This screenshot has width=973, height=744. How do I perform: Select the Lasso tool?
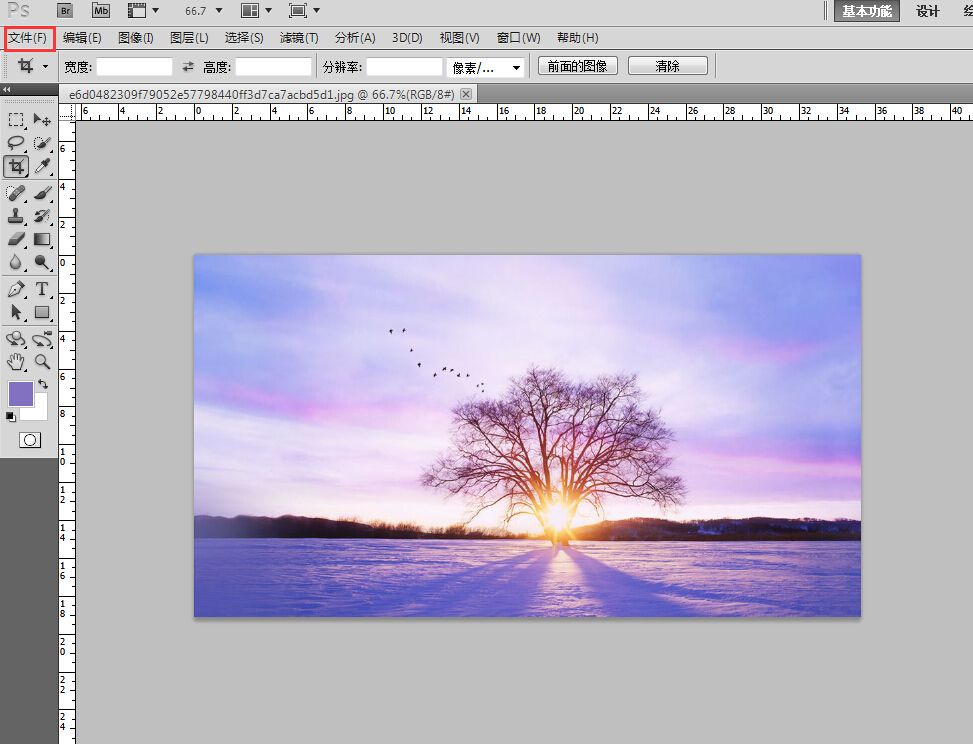point(17,143)
